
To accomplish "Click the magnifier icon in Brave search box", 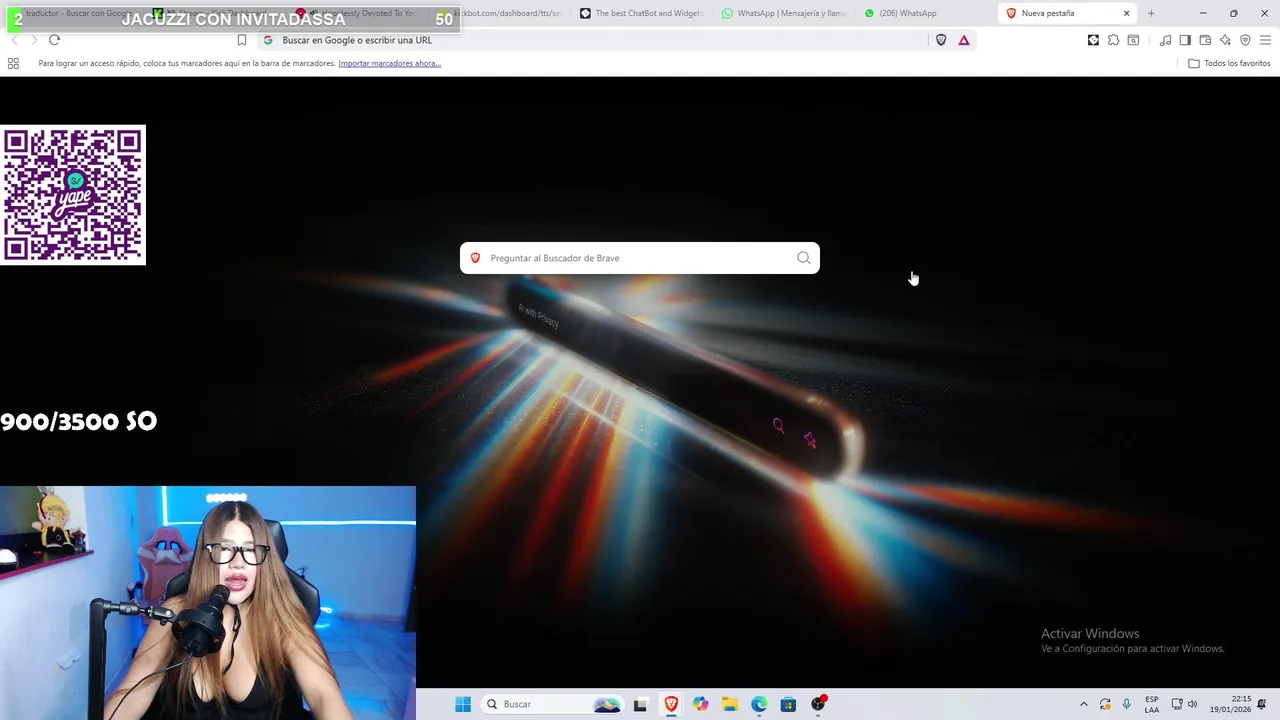I will click(x=804, y=258).
